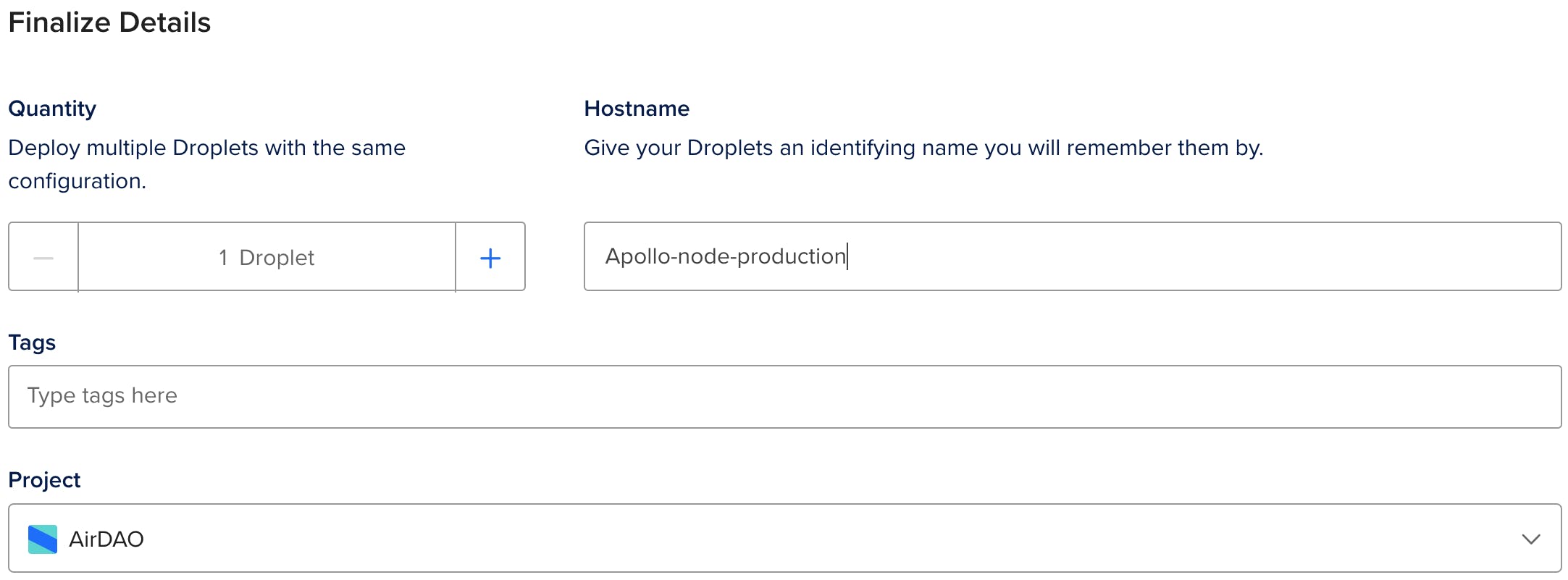Screen dimensions: 1568x580
Task: Select the '1 Droplet' quantity value
Action: [267, 258]
